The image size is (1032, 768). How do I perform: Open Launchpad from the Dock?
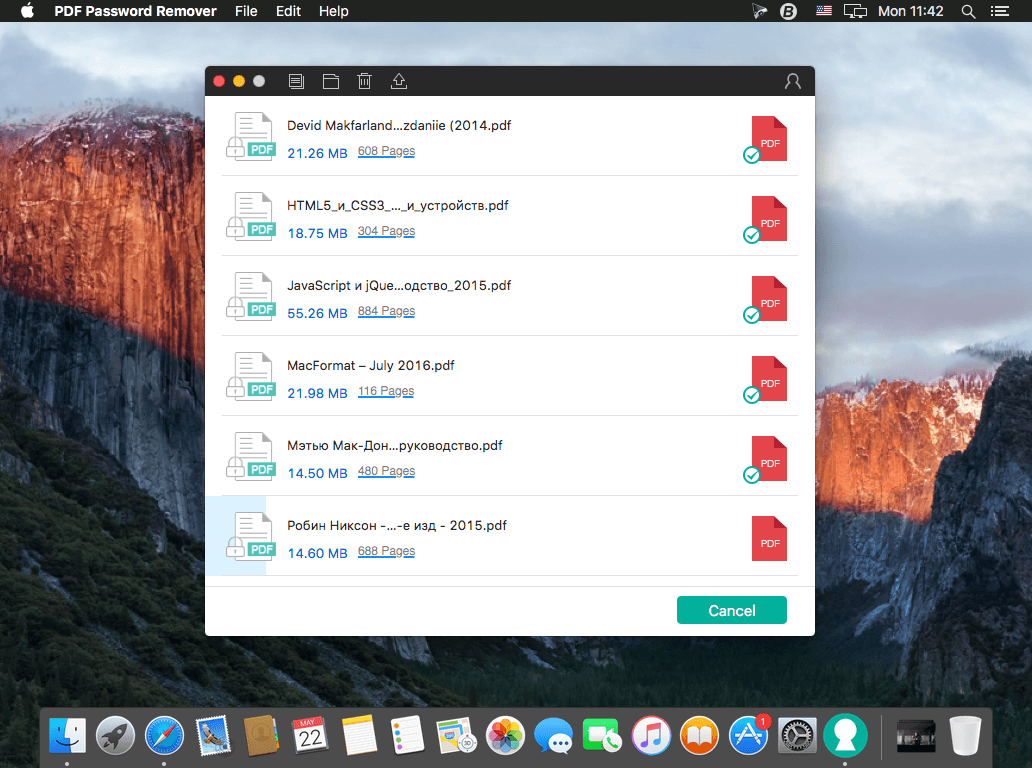pyautogui.click(x=115, y=735)
